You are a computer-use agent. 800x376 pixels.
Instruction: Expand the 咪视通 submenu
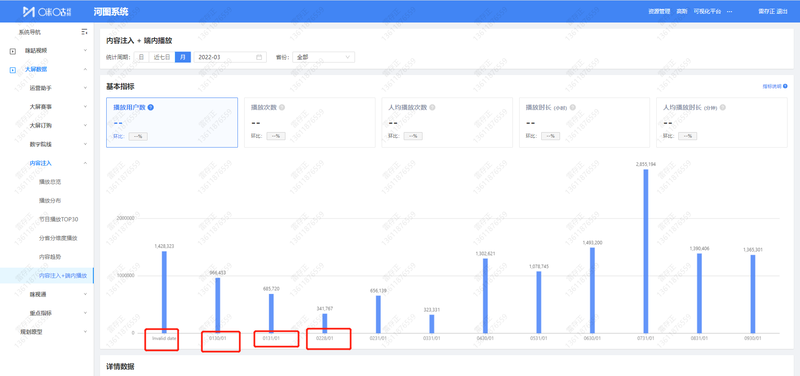[x=85, y=294]
